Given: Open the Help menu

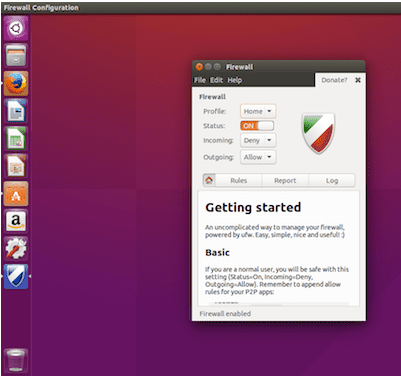Looking at the screenshot, I should pyautogui.click(x=235, y=80).
